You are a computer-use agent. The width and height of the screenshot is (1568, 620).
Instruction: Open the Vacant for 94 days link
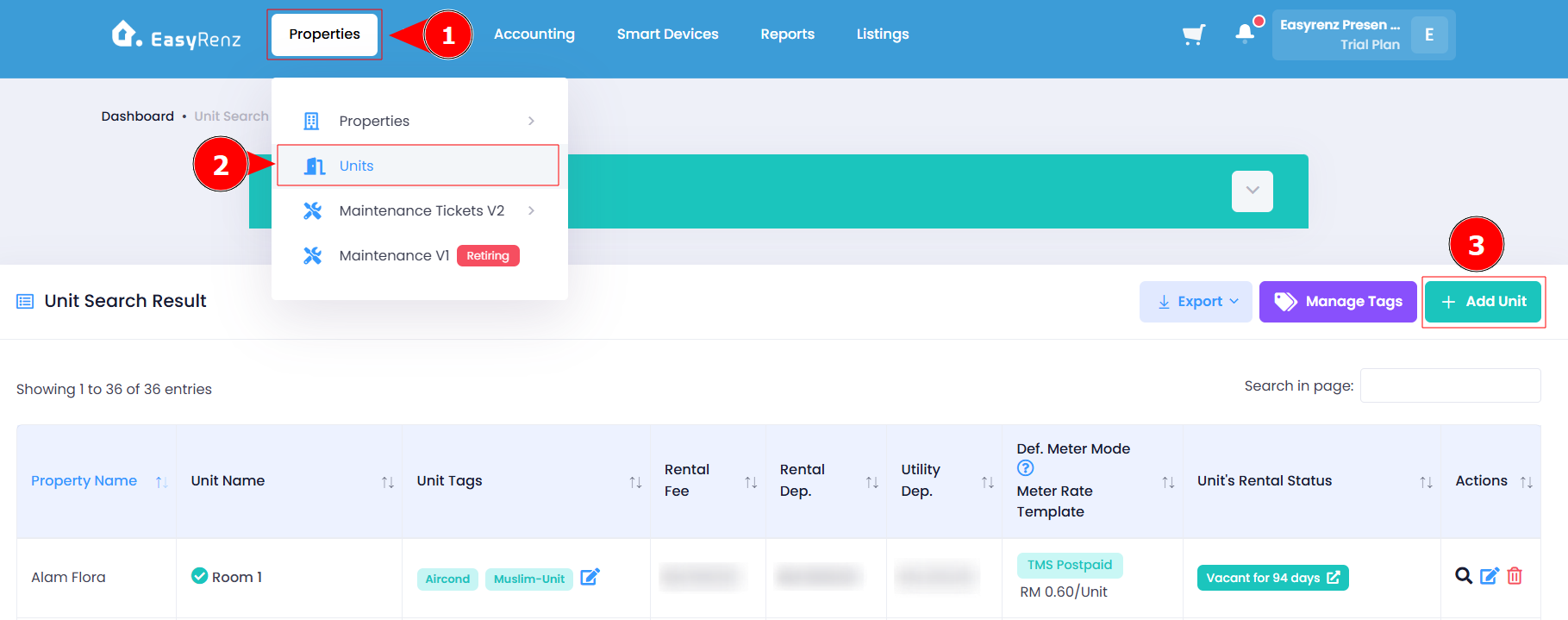click(x=1272, y=578)
